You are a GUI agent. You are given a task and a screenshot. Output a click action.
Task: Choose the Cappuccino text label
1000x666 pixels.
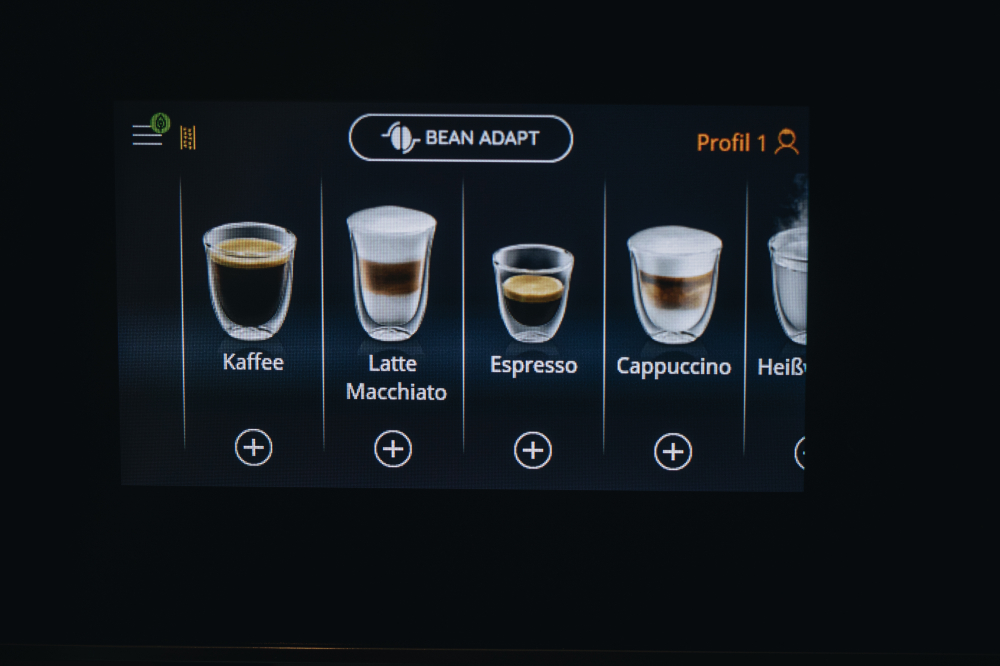tap(673, 367)
